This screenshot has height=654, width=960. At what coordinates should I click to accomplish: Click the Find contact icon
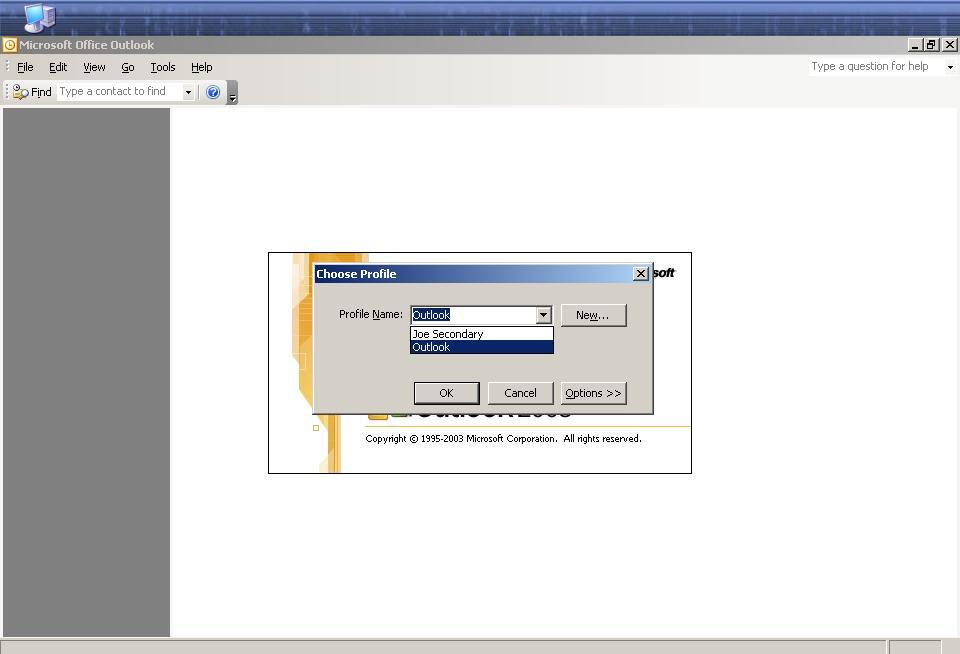20,92
